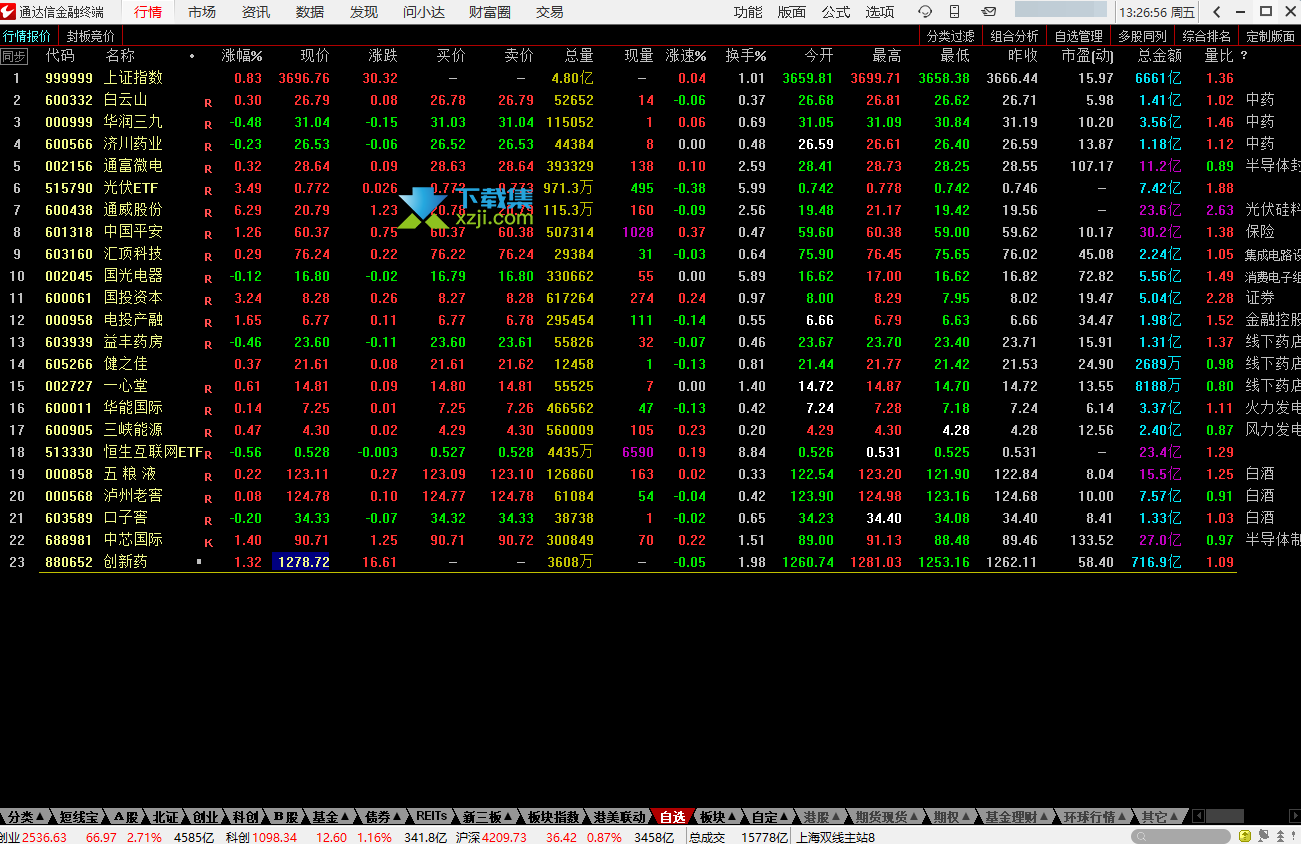
Task: Sort by the 涨幅% column header
Action: [x=241, y=56]
